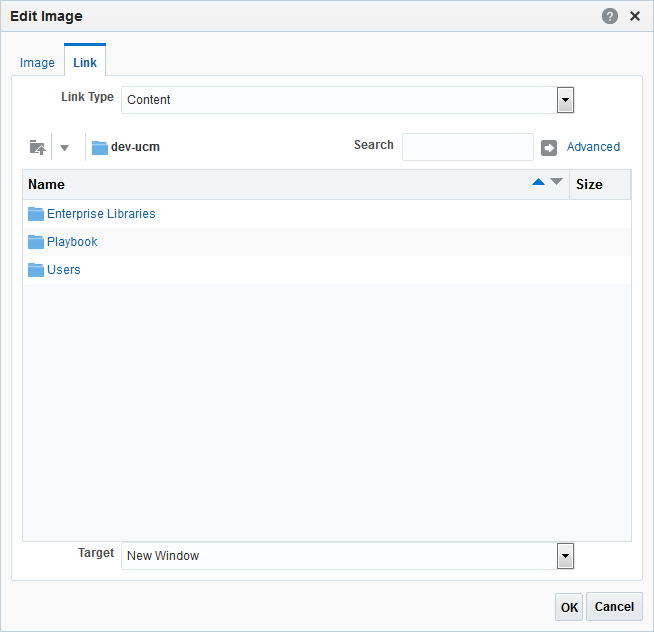Click the Size column header
This screenshot has width=654, height=632.
pyautogui.click(x=600, y=184)
